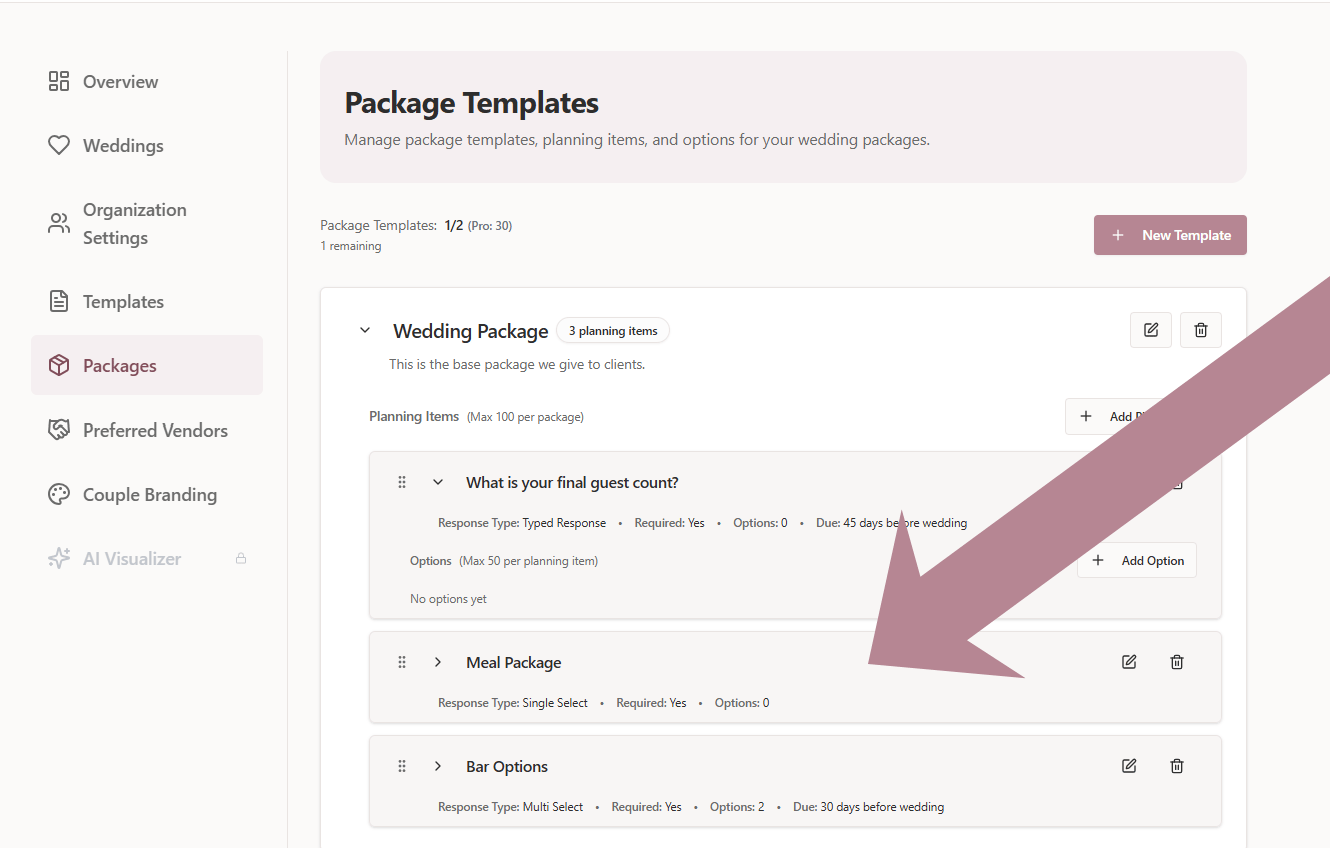
Task: Edit the Bar Options planning item
Action: point(1129,766)
